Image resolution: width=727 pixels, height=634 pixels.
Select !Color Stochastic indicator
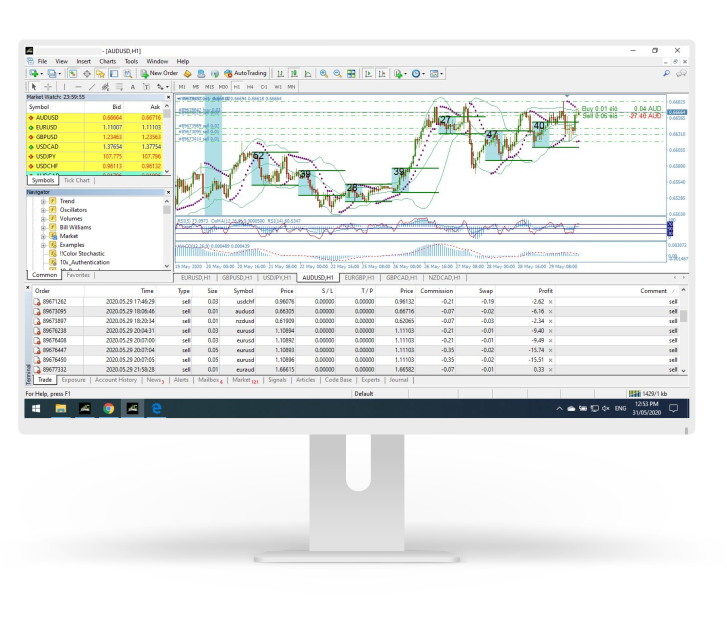tap(82, 254)
